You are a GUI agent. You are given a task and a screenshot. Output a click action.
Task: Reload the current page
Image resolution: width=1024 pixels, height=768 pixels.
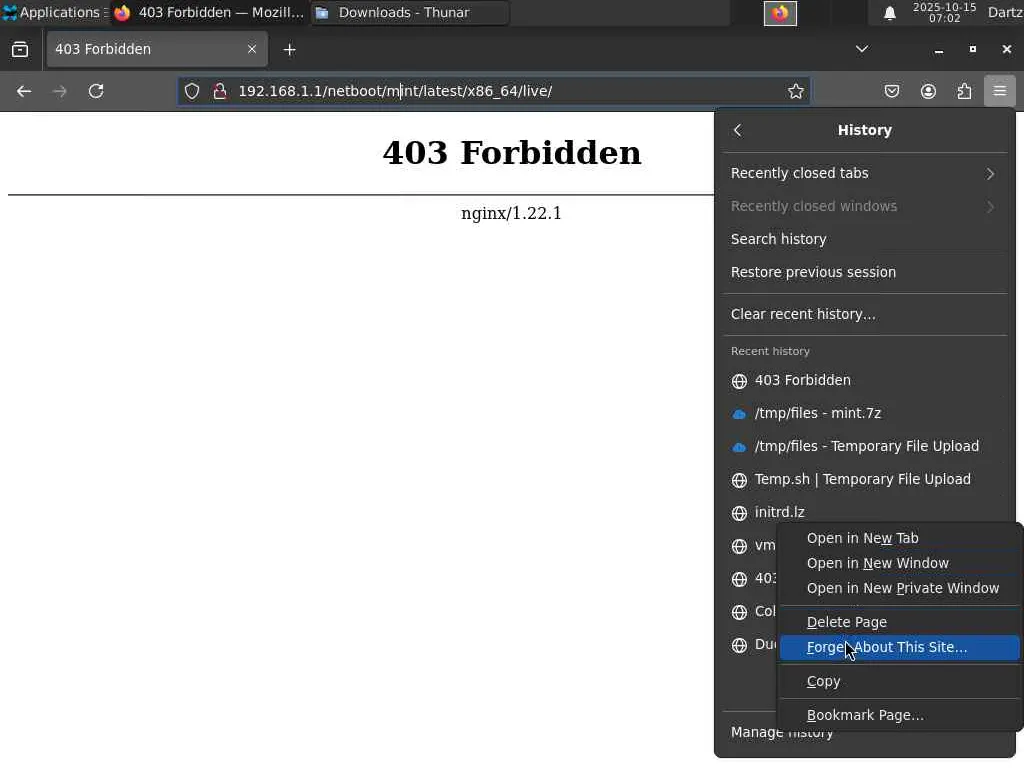tap(96, 91)
